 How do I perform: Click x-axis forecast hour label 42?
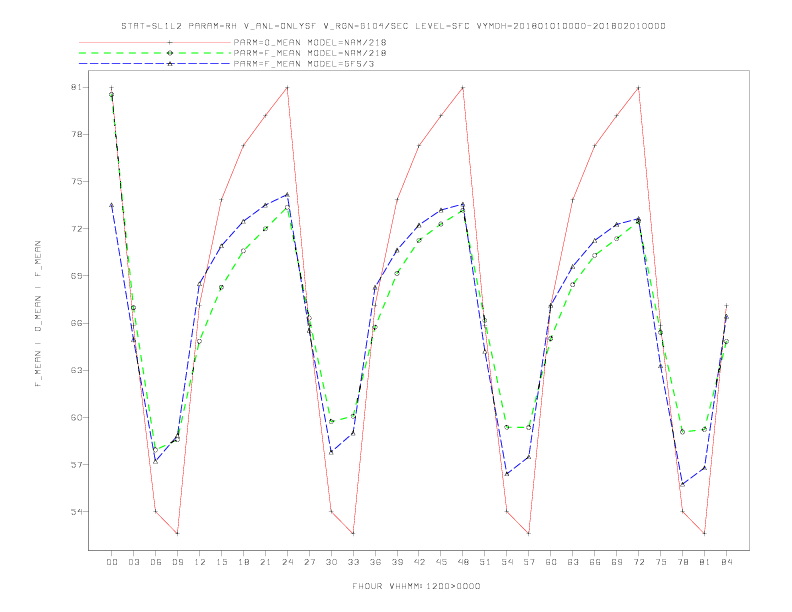[419, 562]
